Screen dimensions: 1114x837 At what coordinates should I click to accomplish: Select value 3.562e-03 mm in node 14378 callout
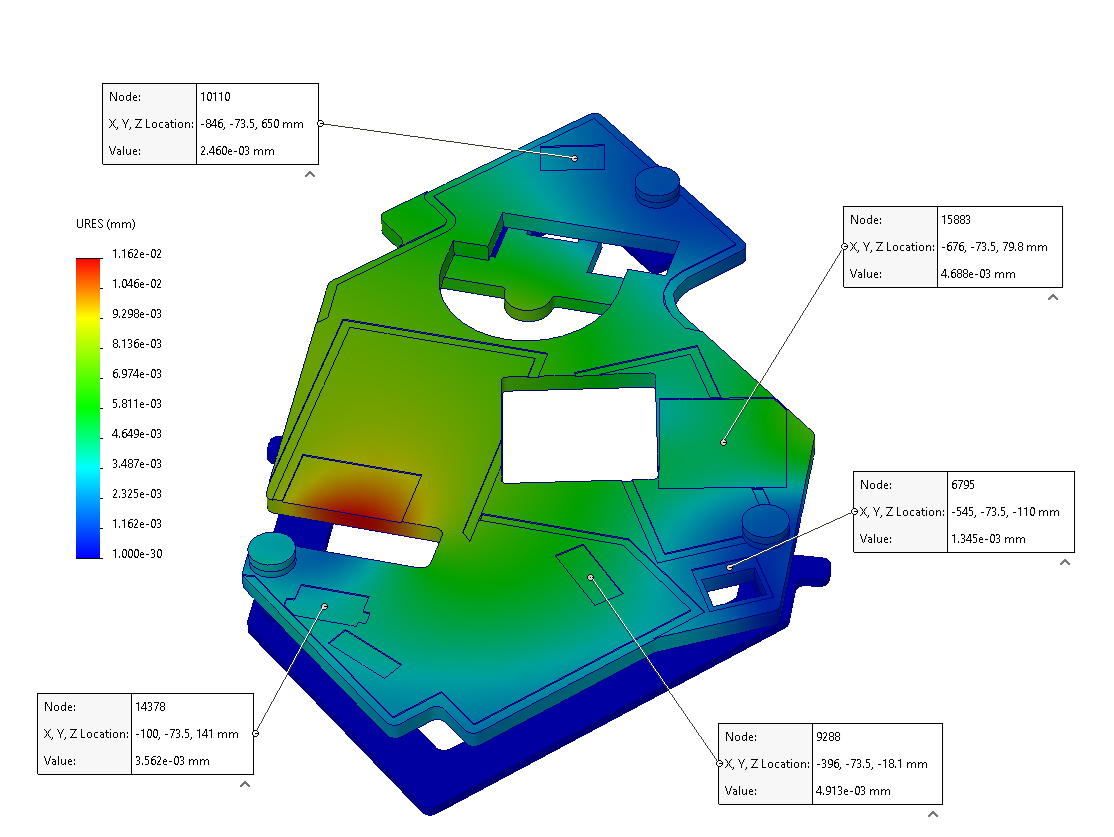(173, 761)
